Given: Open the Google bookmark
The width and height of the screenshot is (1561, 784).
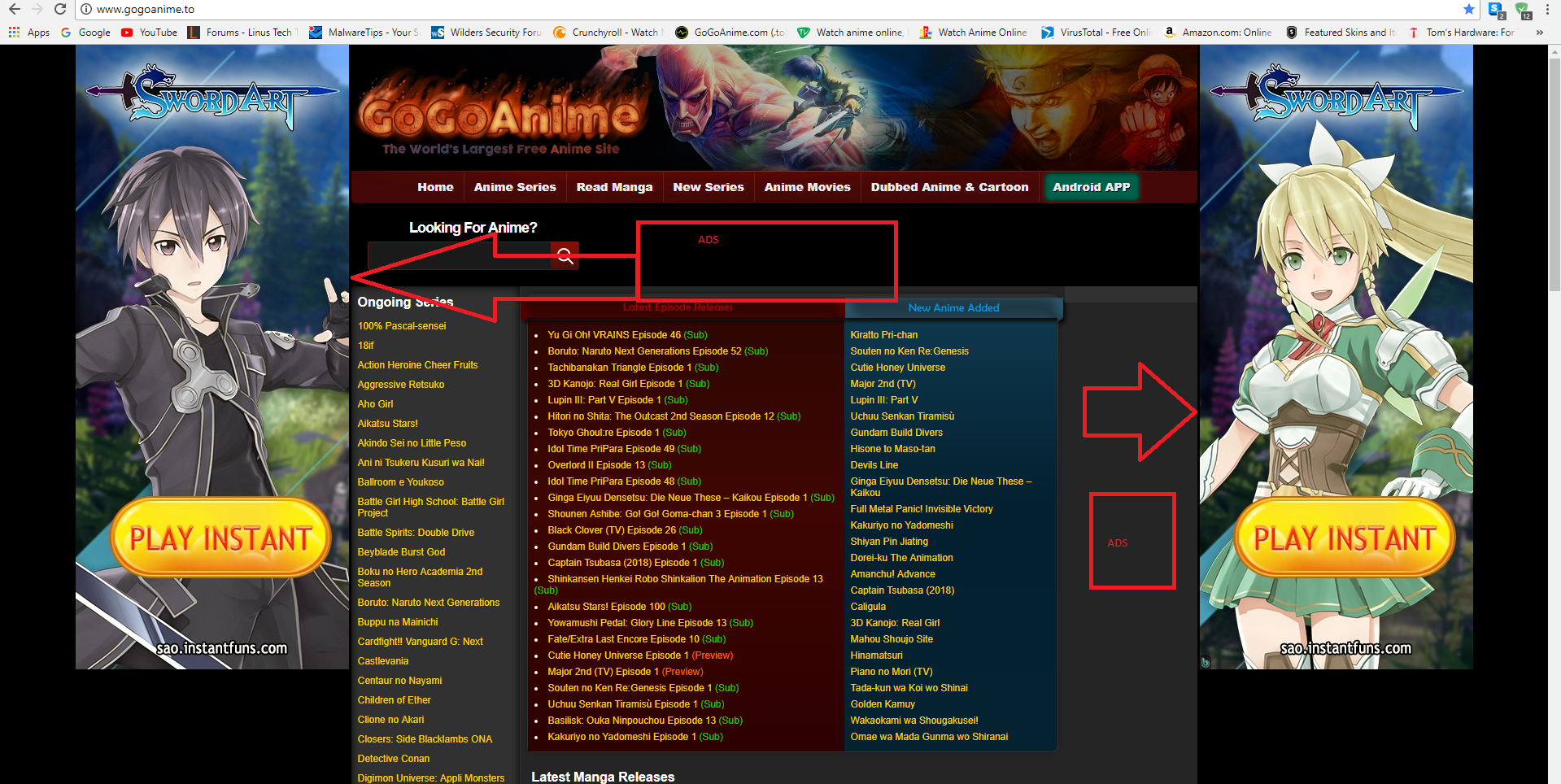Looking at the screenshot, I should pos(85,33).
